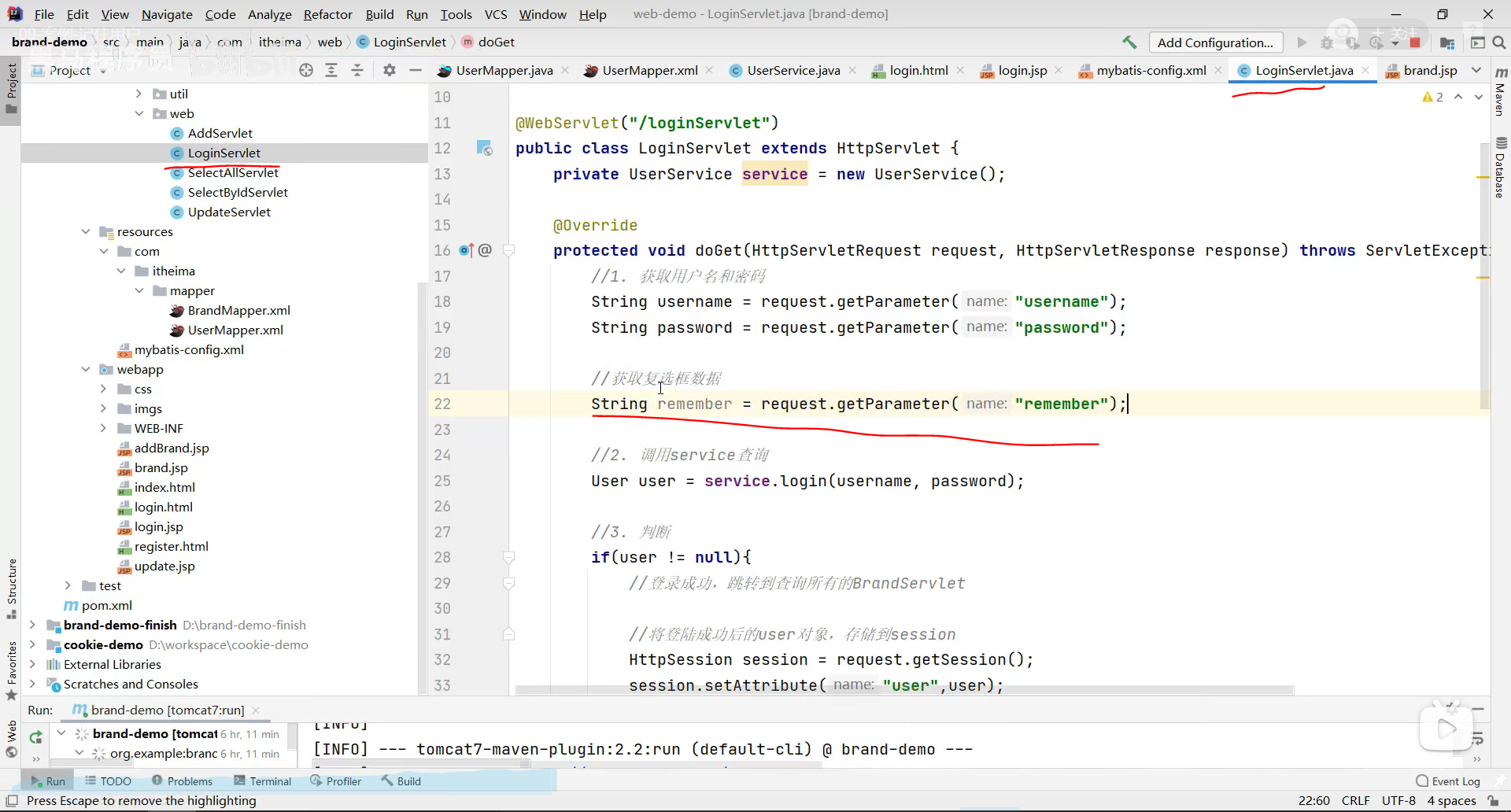Open the Event Log

pyautogui.click(x=1448, y=781)
